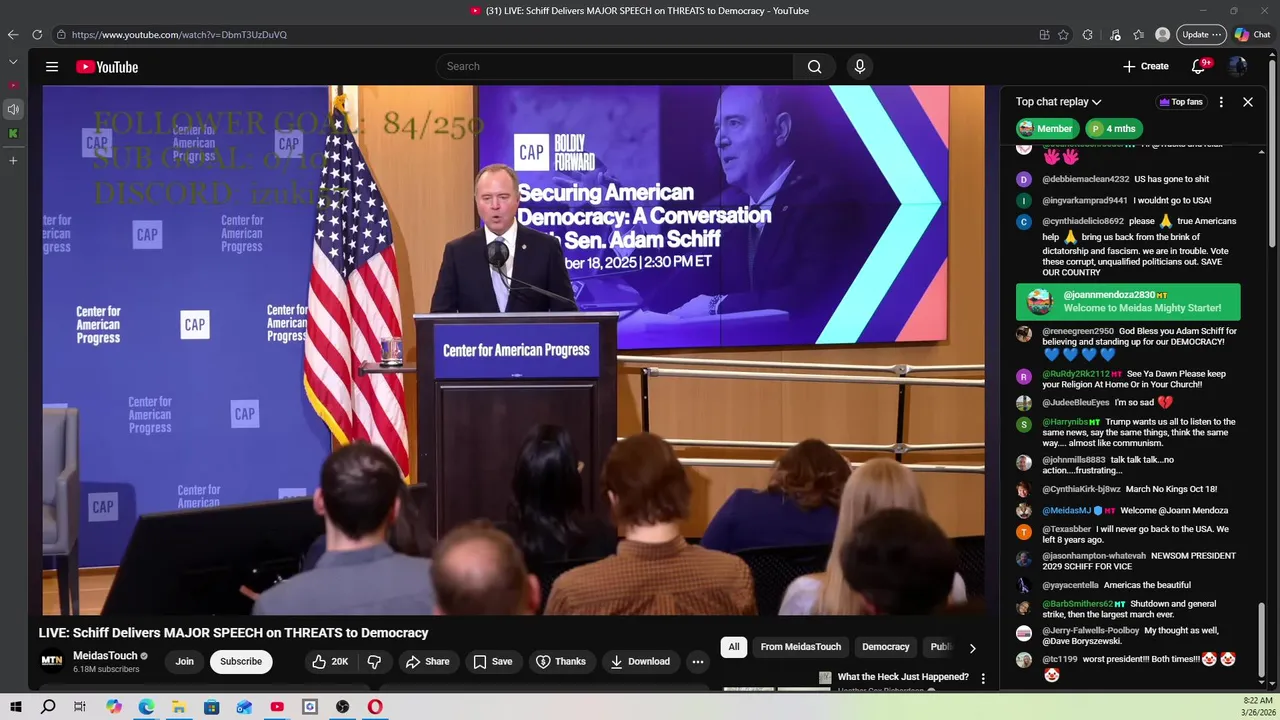Viewport: 1280px width, 720px height.
Task: Send a Thanks to the creator
Action: [561, 661]
